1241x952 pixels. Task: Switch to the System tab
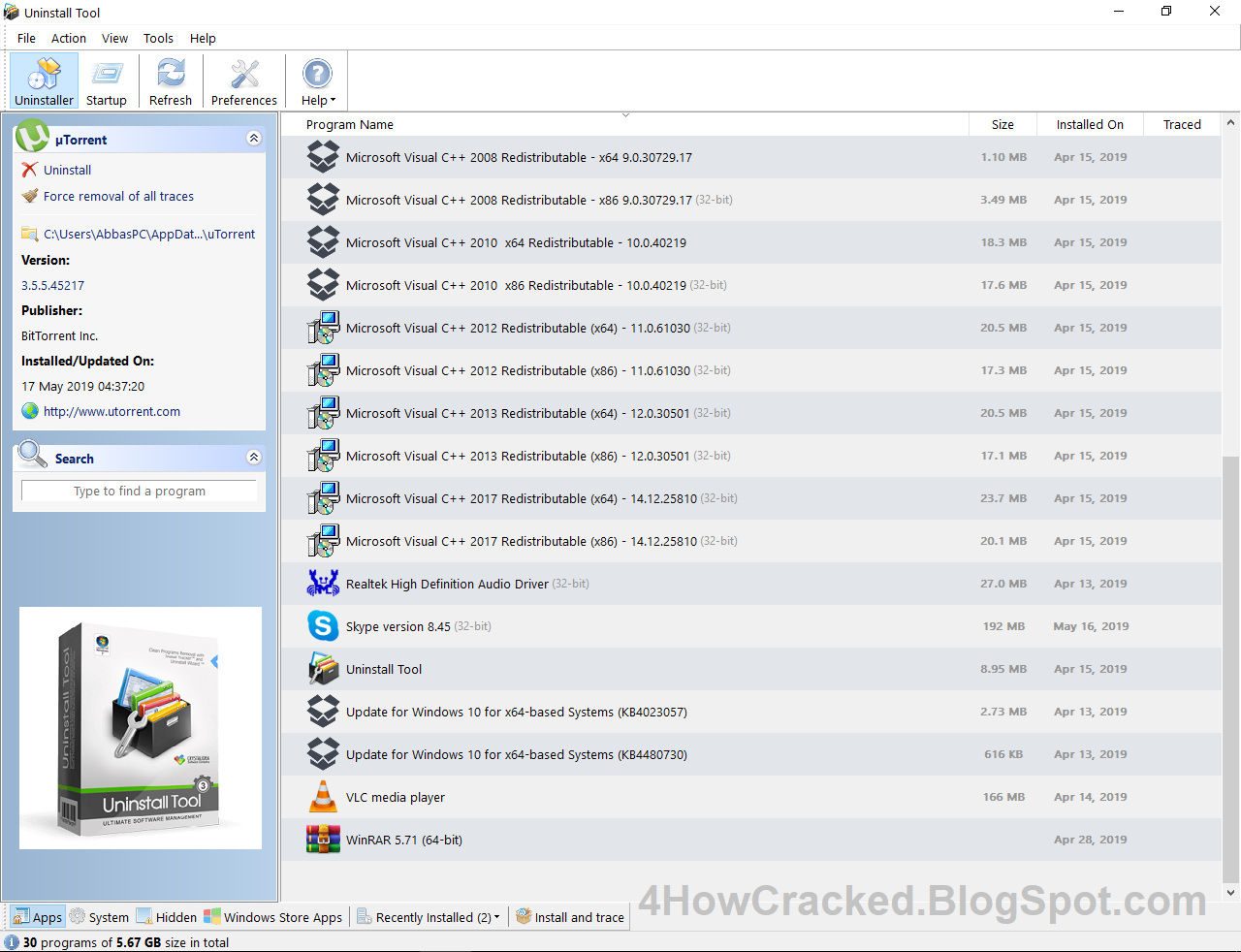99,917
